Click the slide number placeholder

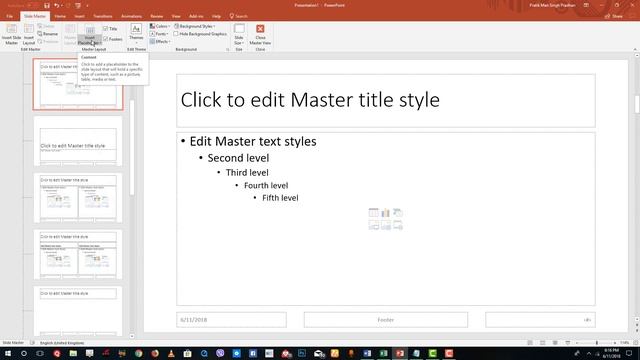tap(540, 320)
